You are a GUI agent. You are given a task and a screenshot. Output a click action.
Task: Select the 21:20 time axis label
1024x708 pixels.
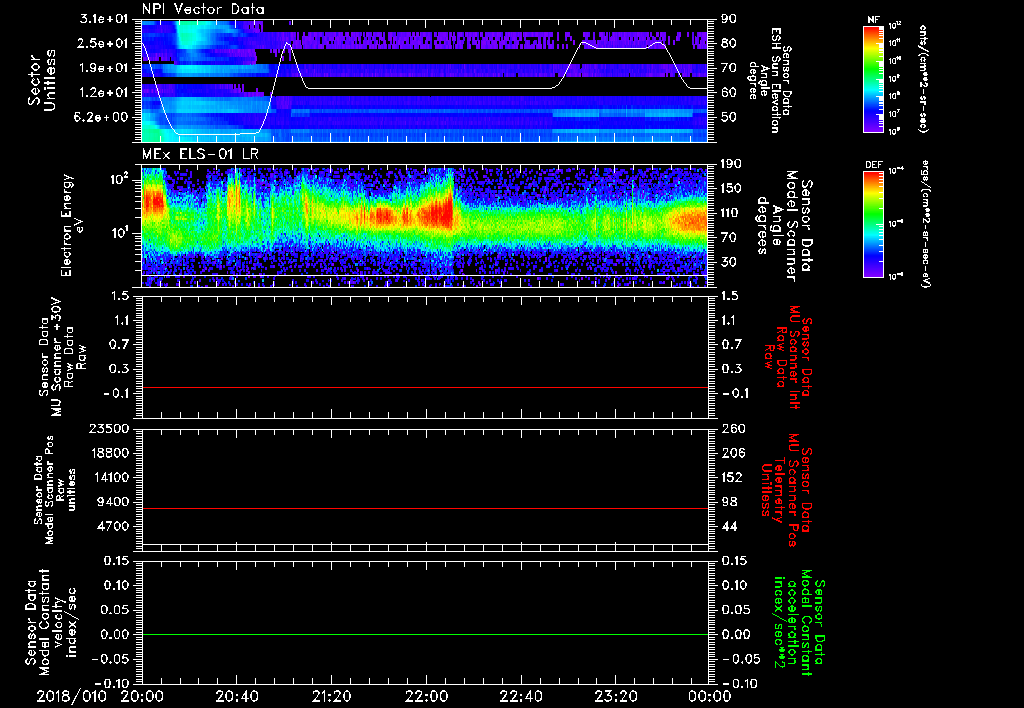pyautogui.click(x=331, y=695)
